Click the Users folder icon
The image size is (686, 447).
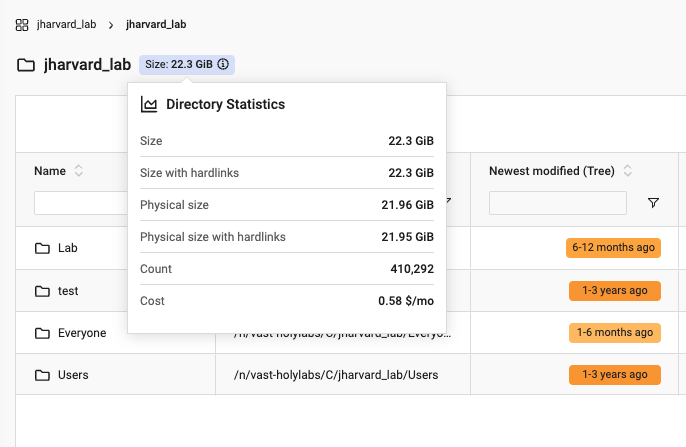[42, 375]
